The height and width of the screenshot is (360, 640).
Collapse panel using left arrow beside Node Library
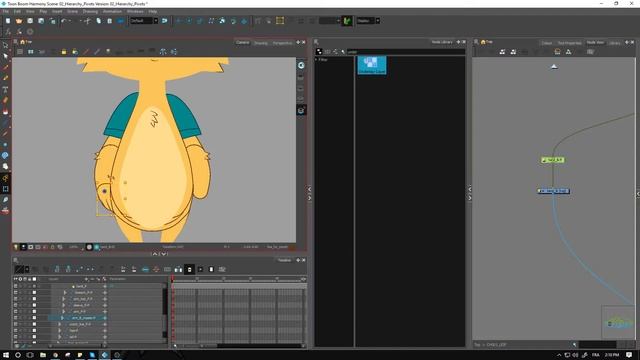309,189
